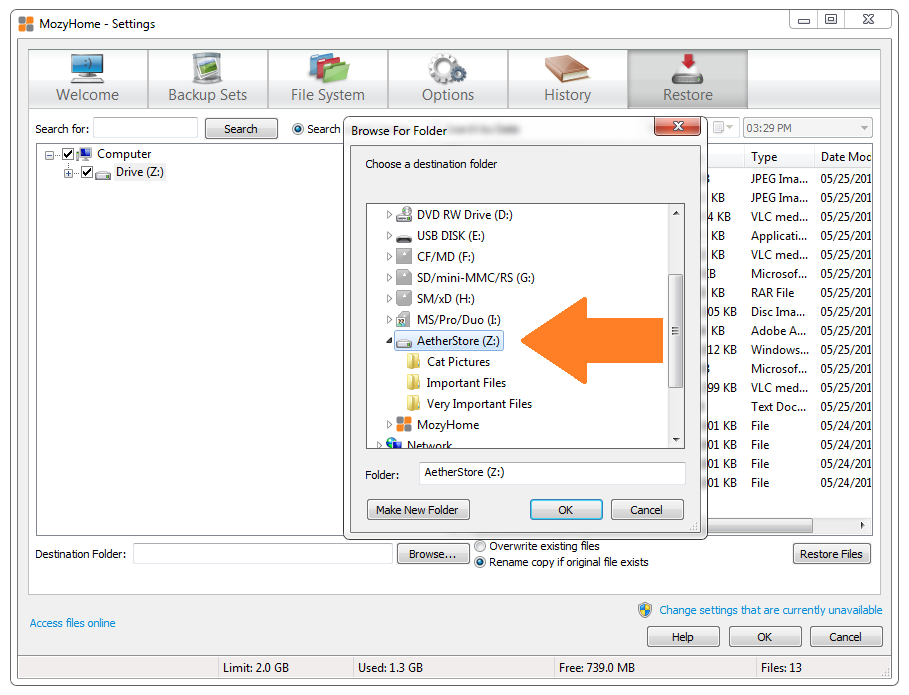Viewport: 909px width, 695px height.
Task: Toggle the Drive (Z:) checkbox
Action: [87, 172]
